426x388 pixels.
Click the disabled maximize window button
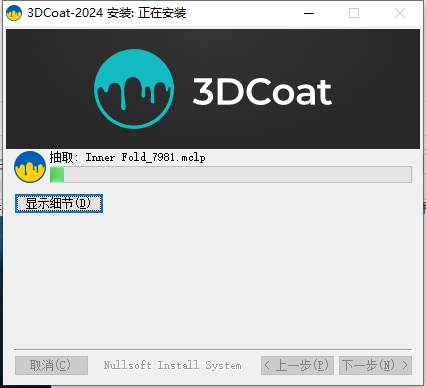[x=354, y=13]
